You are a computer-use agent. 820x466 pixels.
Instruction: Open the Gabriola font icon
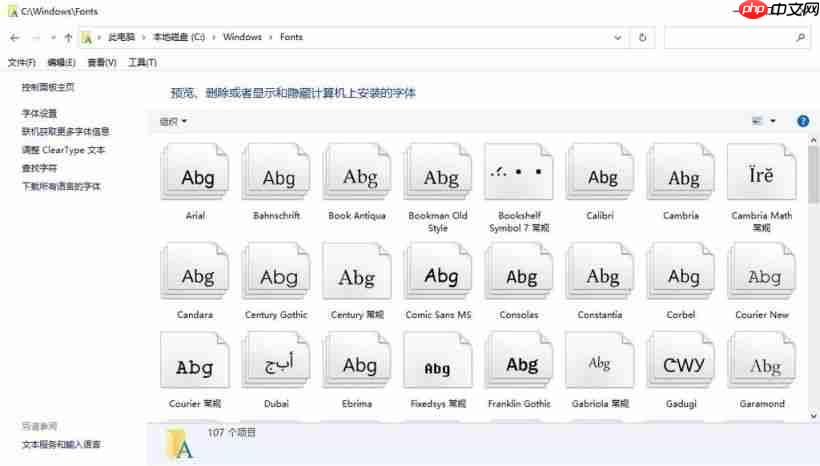point(600,361)
